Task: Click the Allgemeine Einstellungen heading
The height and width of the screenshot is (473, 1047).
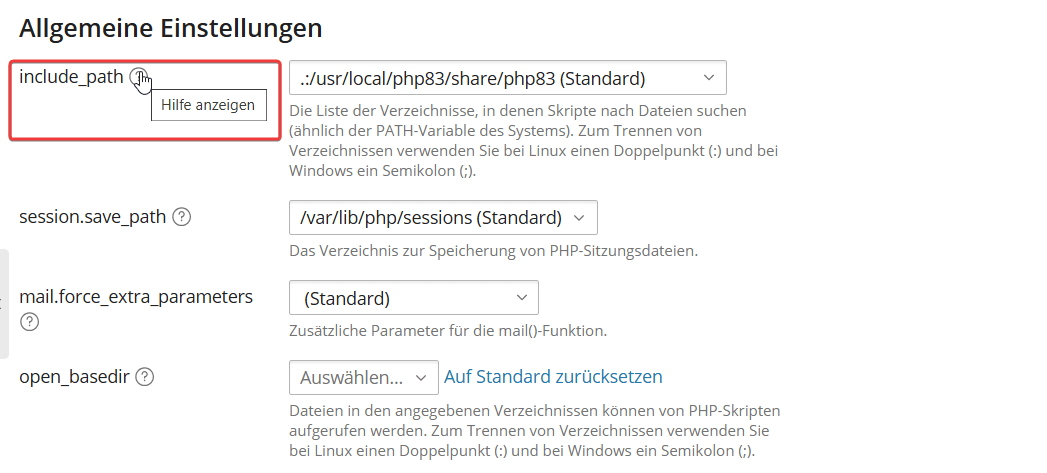Action: point(170,28)
